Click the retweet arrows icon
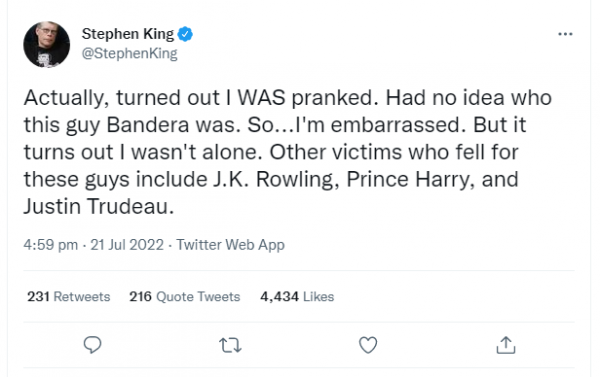600x377 pixels. pos(230,345)
